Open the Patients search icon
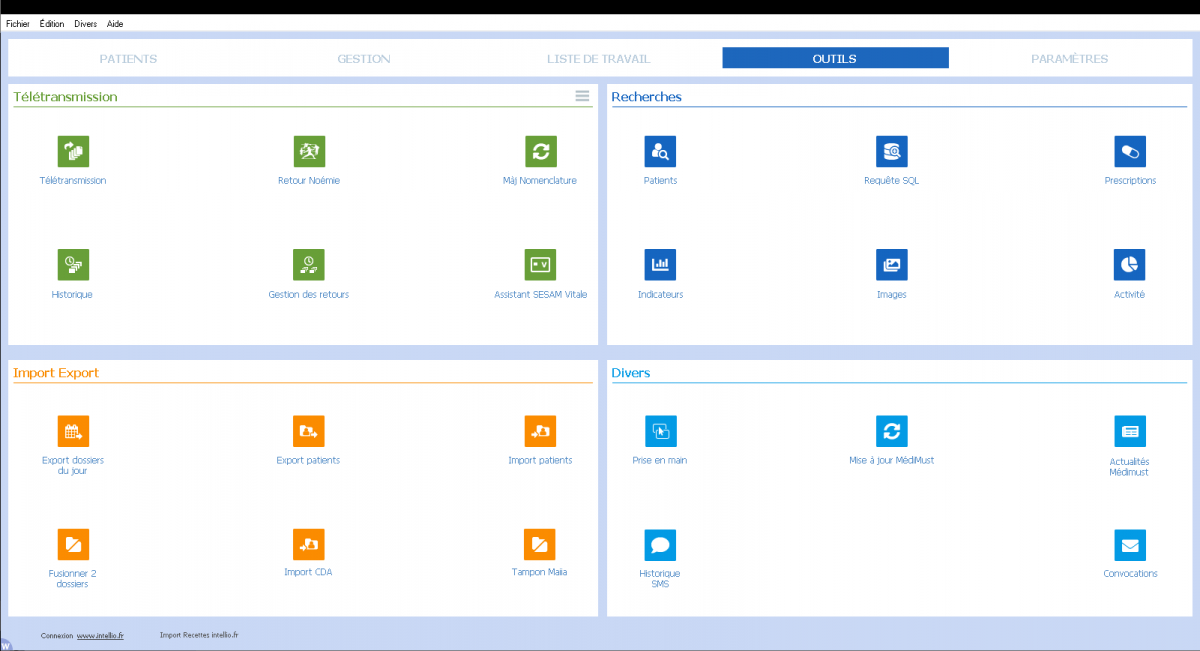The image size is (1200, 651). (660, 151)
